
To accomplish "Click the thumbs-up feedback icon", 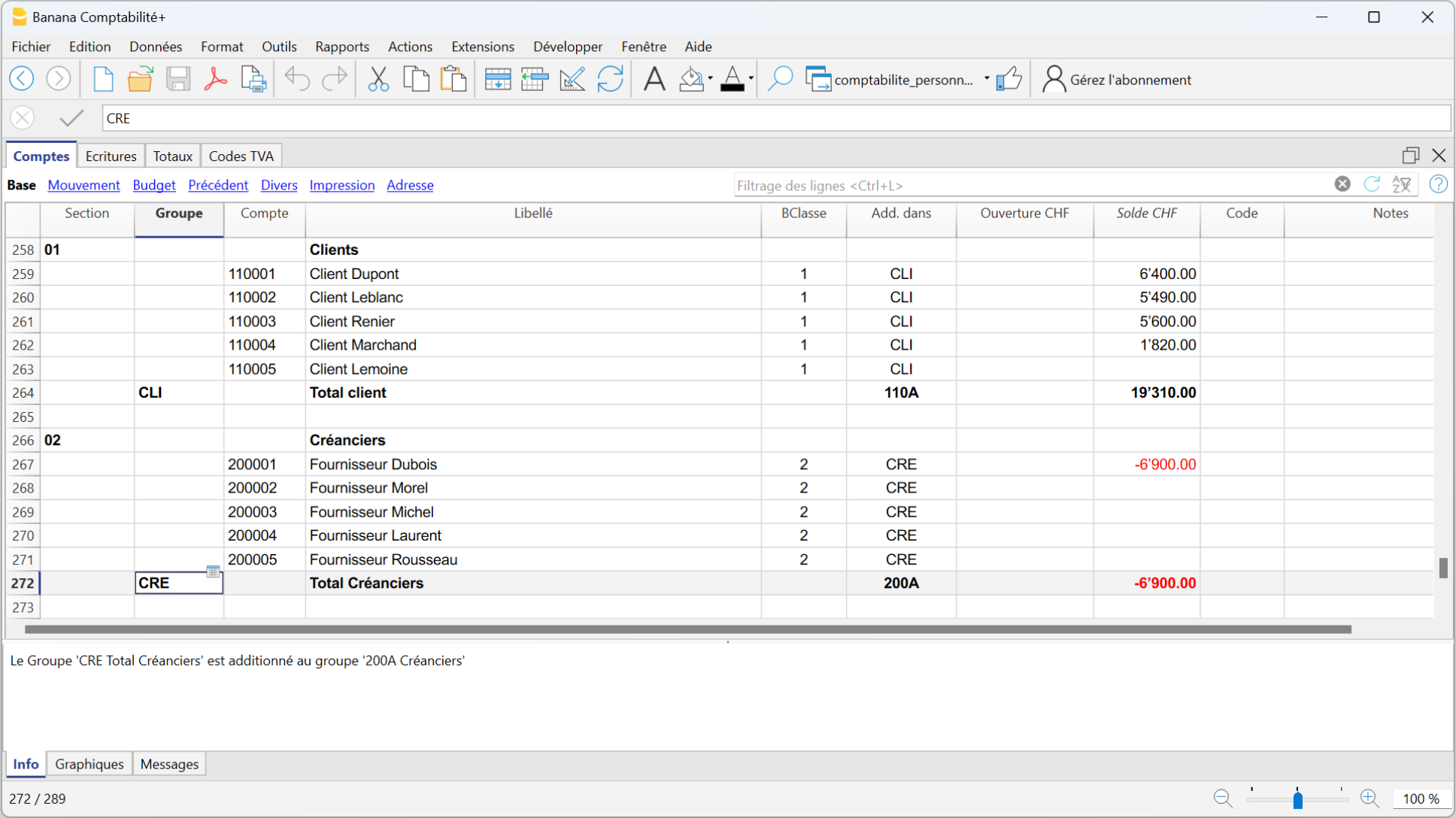I will tap(1009, 79).
